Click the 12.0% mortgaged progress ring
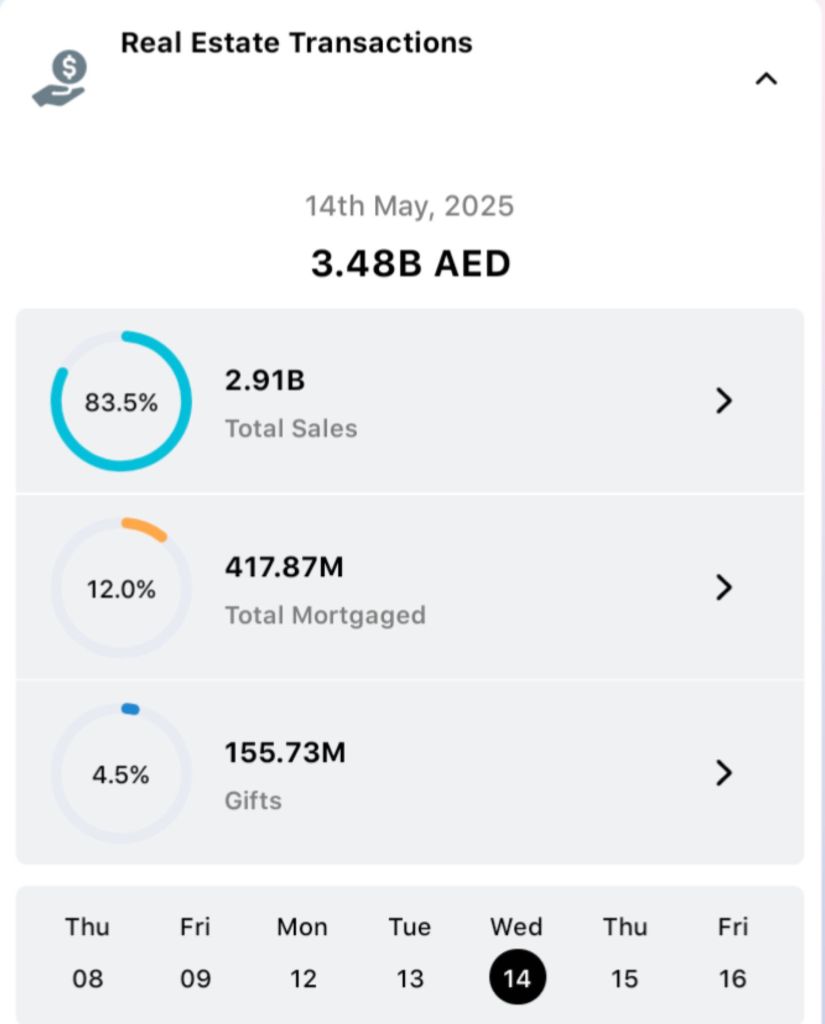 pos(121,588)
